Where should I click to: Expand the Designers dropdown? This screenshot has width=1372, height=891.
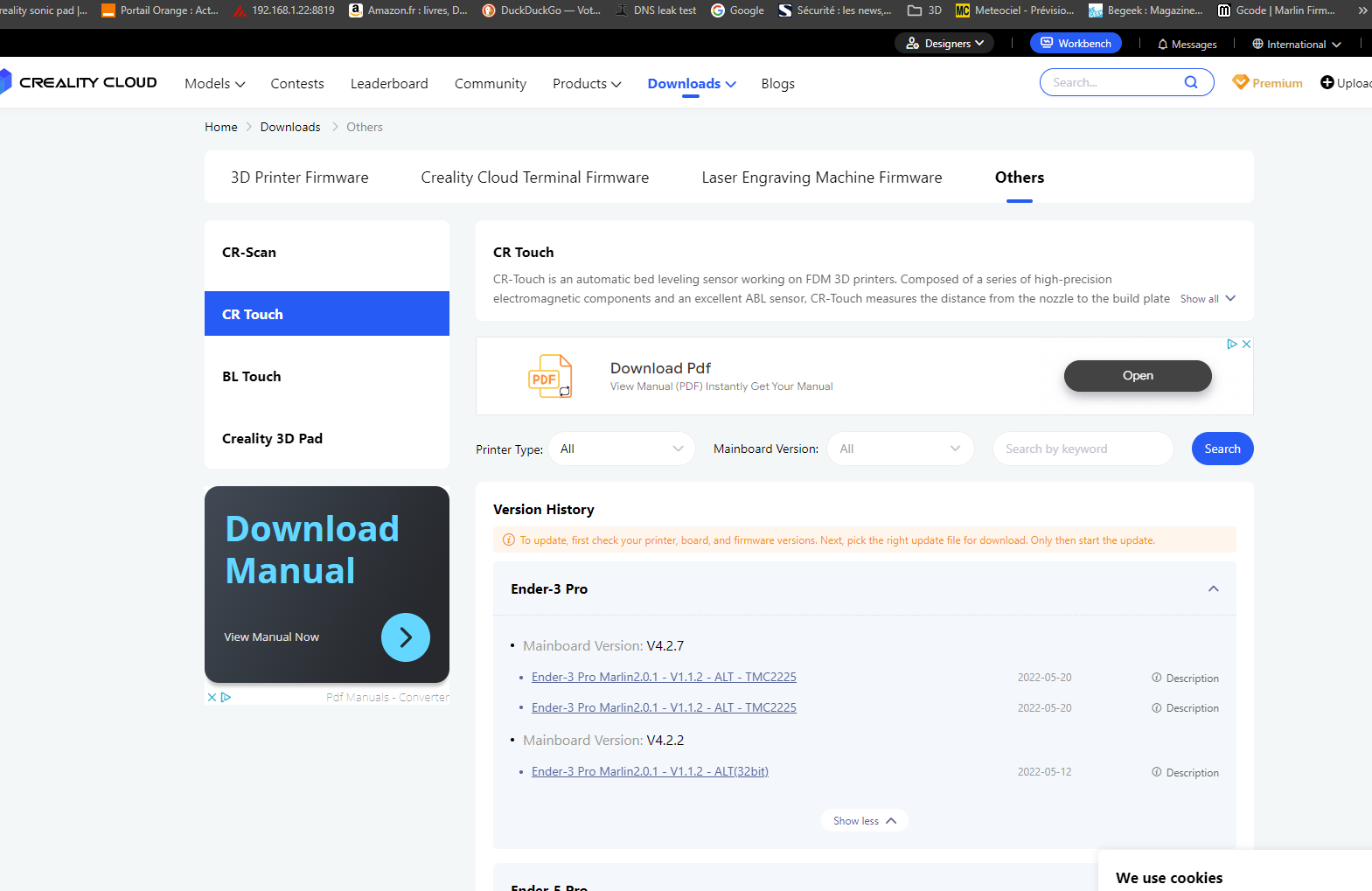[x=944, y=43]
